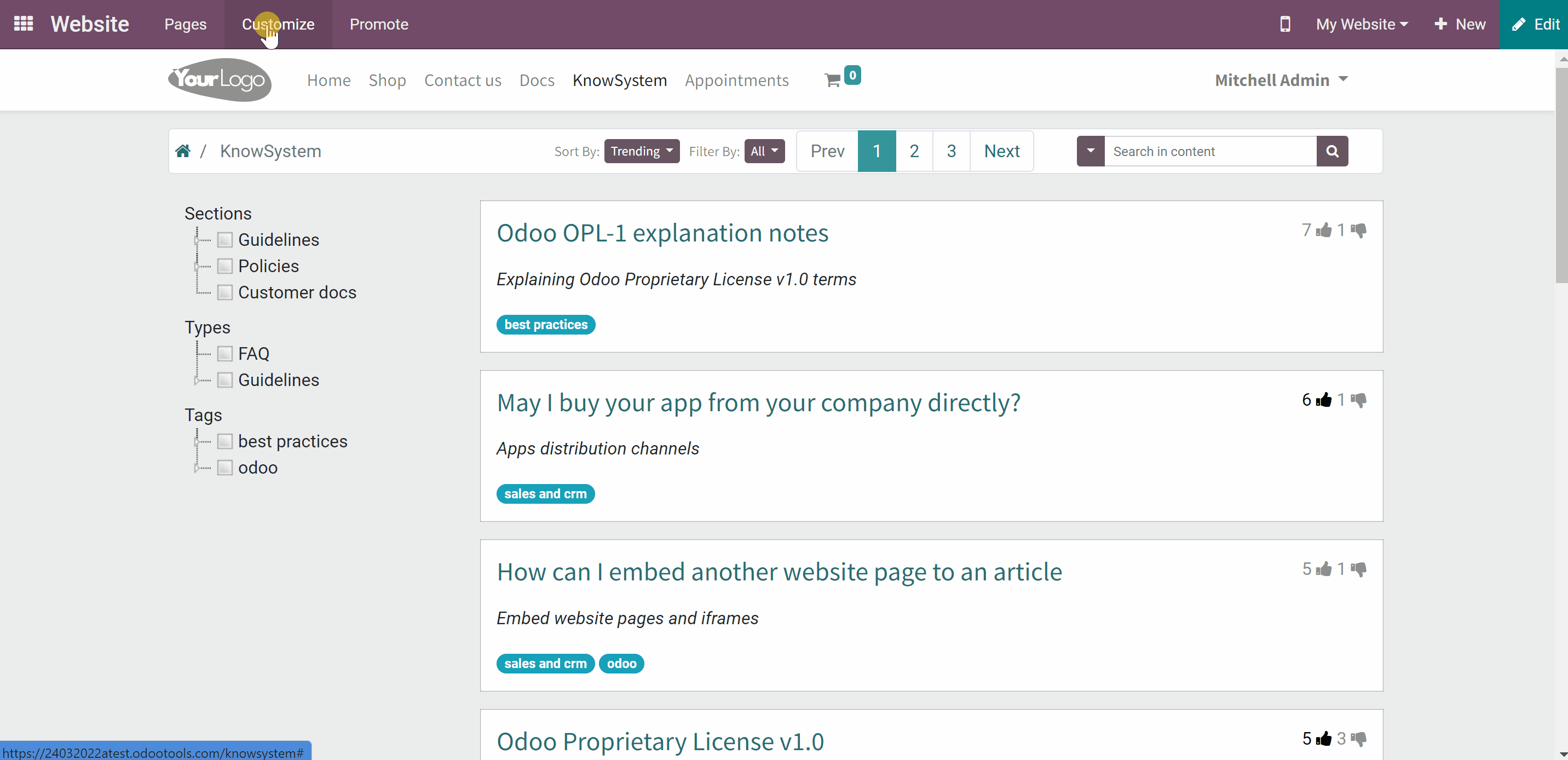Check the best practices tag checkbox
Image resolution: width=1568 pixels, height=760 pixels.
(x=224, y=441)
